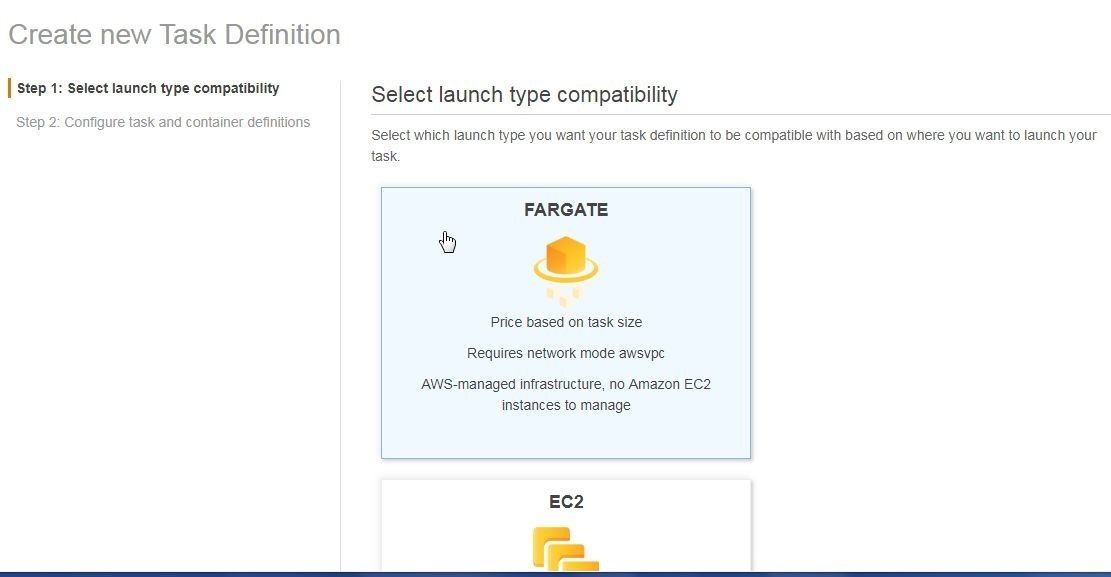Click the 'Requires network mode awsvpc' text
This screenshot has height=577, width=1111.
[x=566, y=353]
